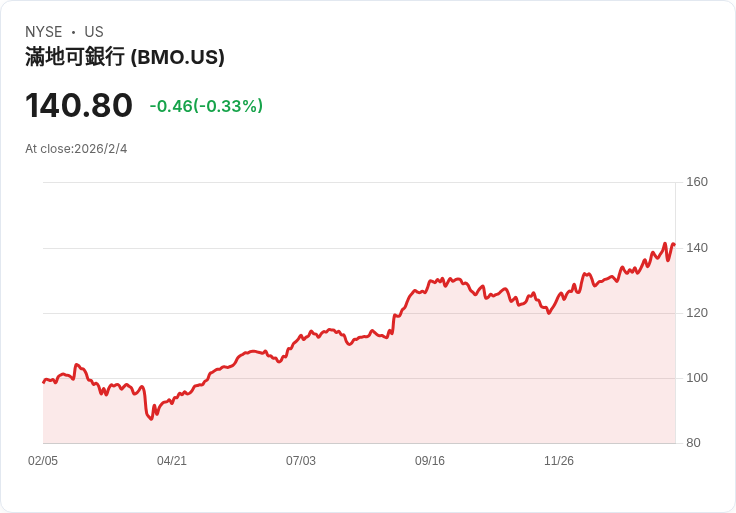The image size is (736, 513).
Task: Click the 160 y-axis price label
Action: (697, 182)
